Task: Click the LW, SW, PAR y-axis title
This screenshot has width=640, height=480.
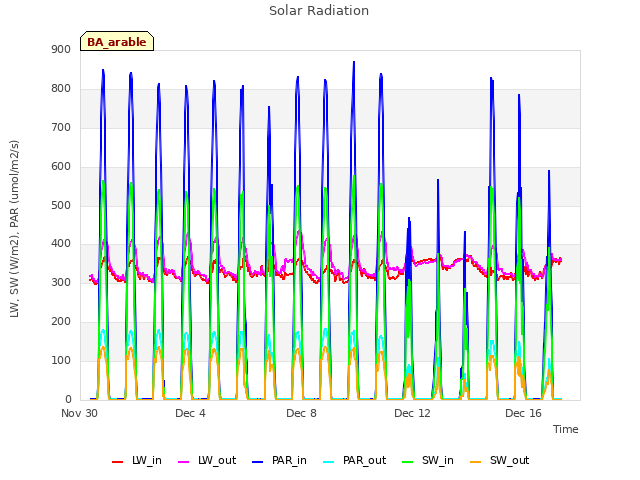Action: [14, 229]
